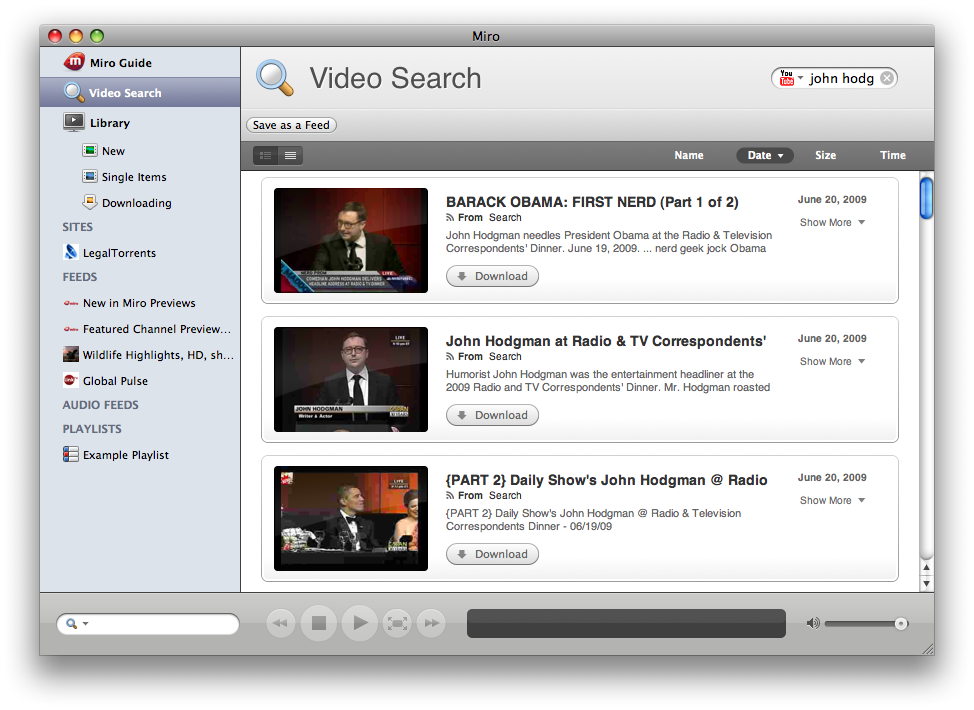Click the SITES section header
The height and width of the screenshot is (710, 974).
click(78, 227)
